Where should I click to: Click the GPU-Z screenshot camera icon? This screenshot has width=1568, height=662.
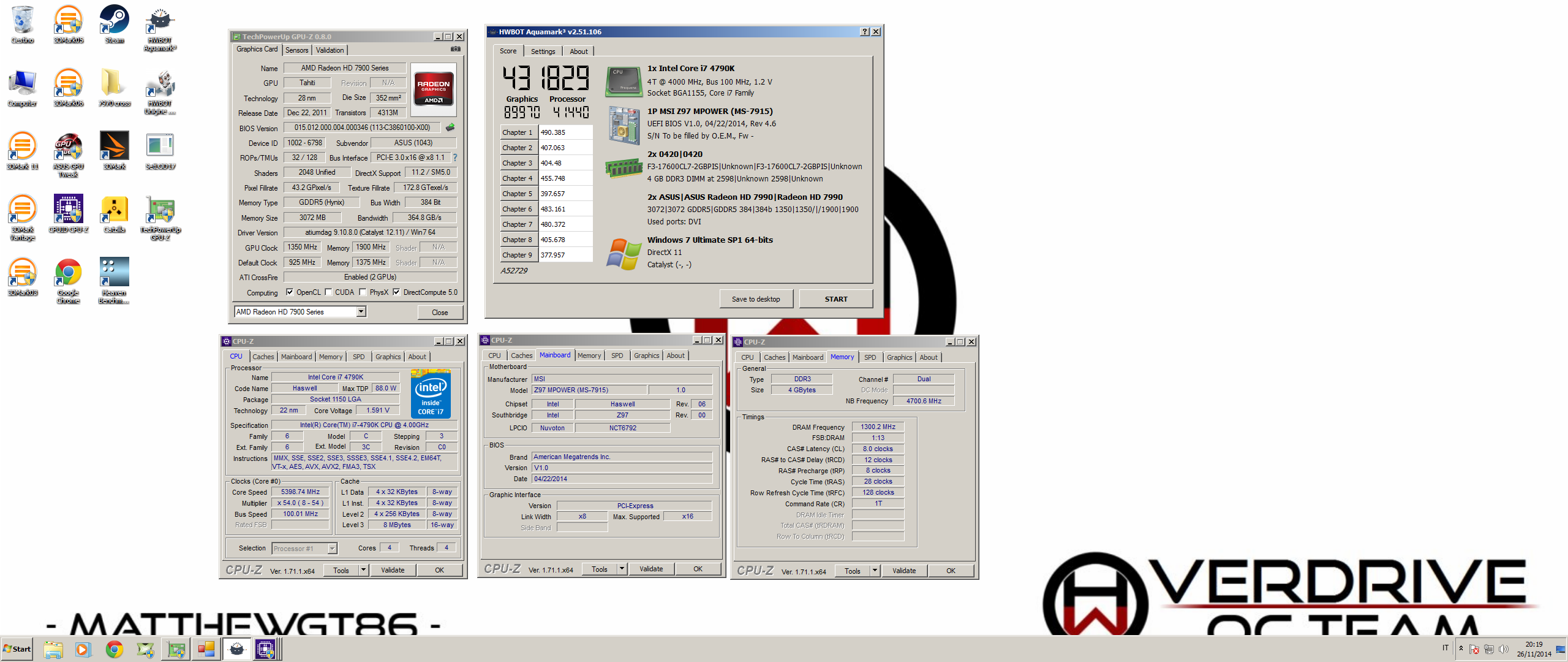pos(455,49)
